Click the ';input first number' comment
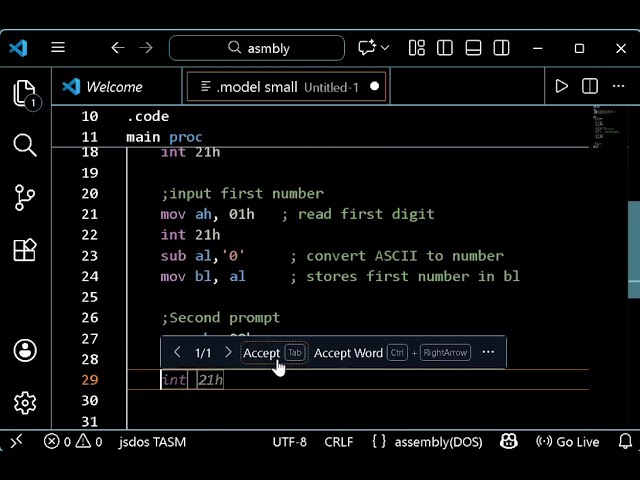Image resolution: width=640 pixels, height=480 pixels. click(x=242, y=193)
